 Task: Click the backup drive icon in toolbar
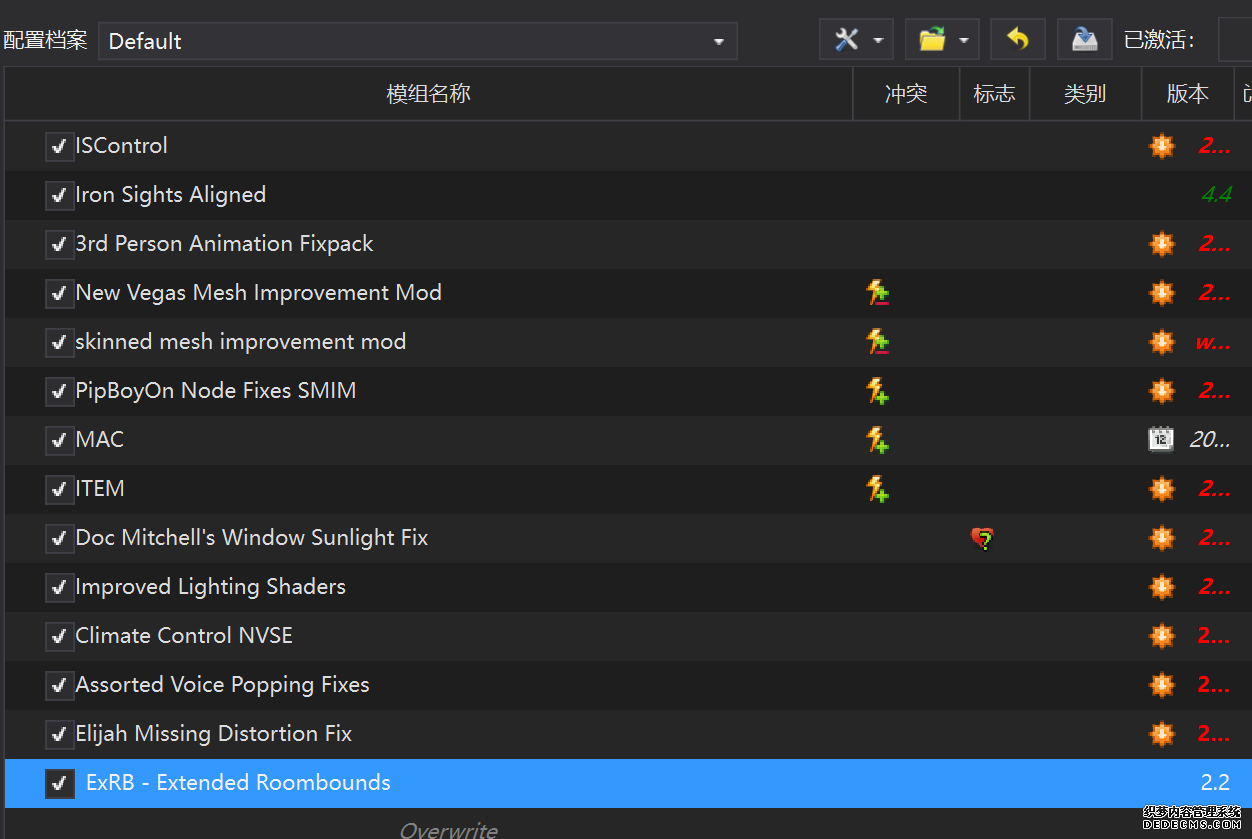[x=1085, y=40]
